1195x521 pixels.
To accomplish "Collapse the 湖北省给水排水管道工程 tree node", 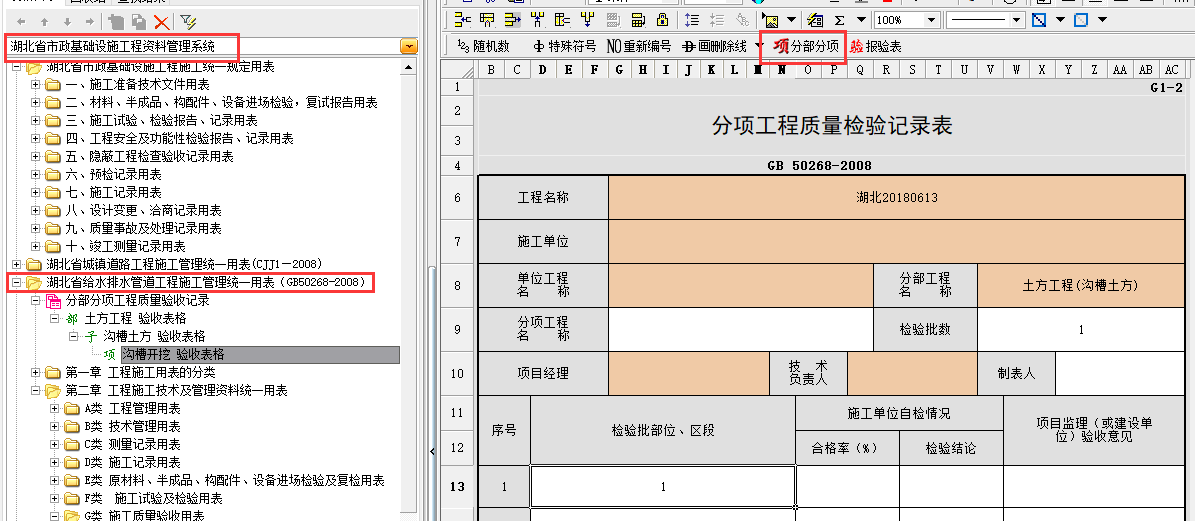I will point(17,283).
